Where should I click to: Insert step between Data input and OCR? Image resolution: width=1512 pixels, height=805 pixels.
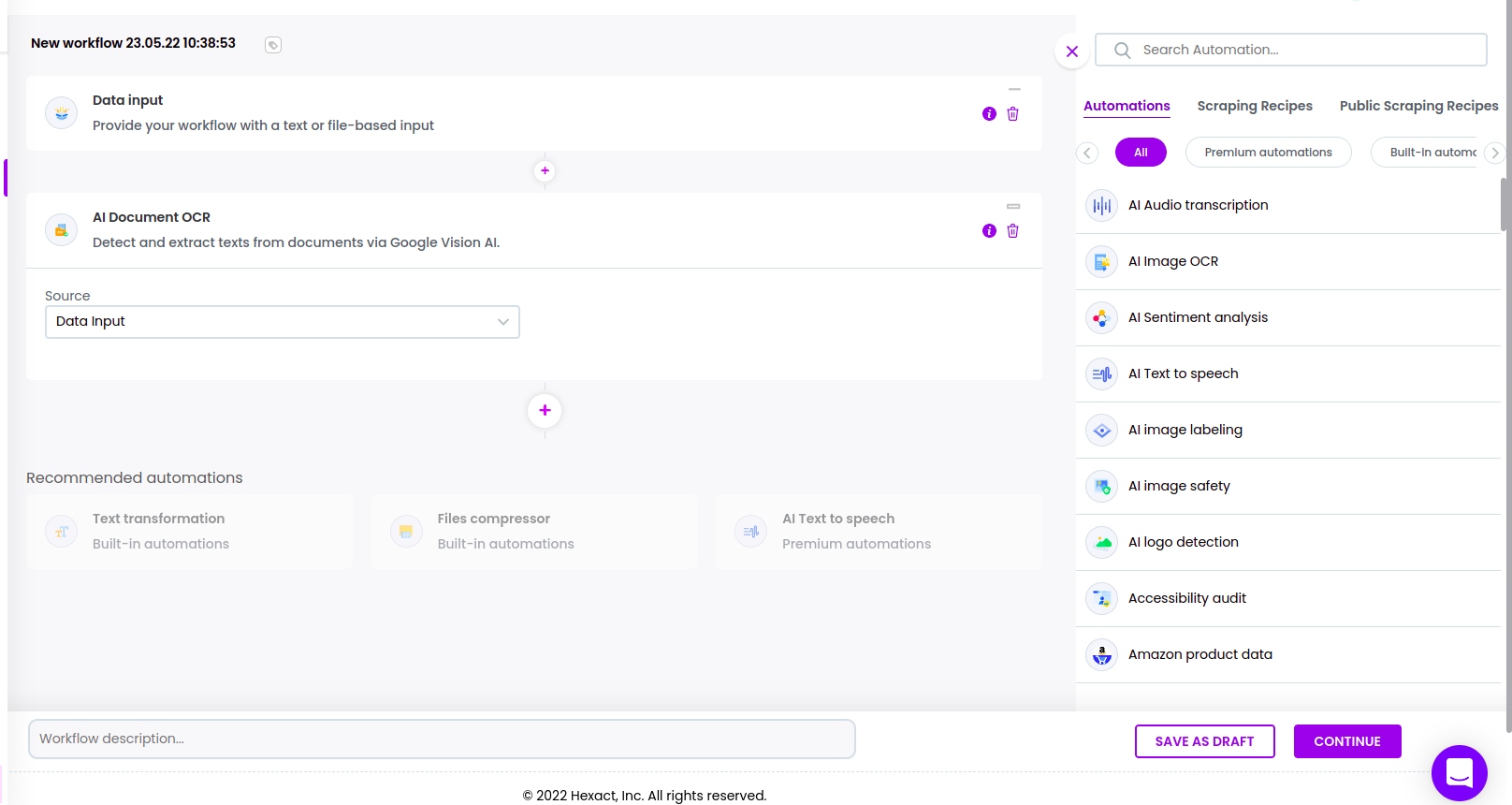[x=545, y=171]
